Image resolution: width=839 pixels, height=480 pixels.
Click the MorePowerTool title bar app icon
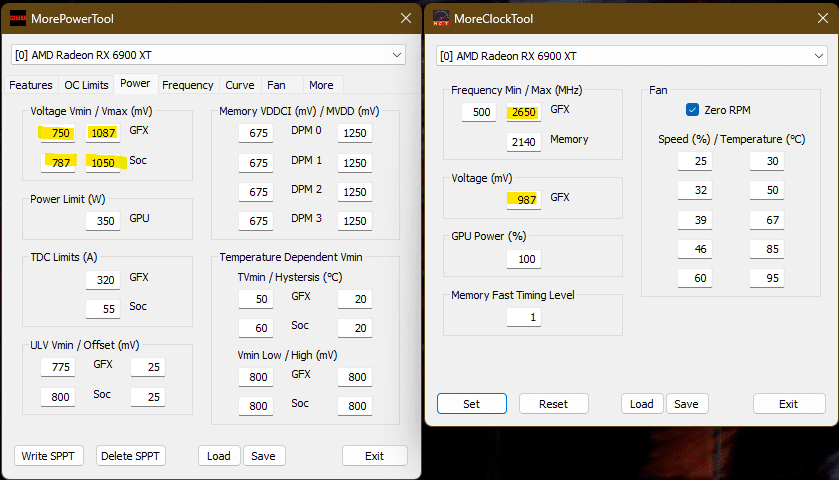tap(18, 19)
